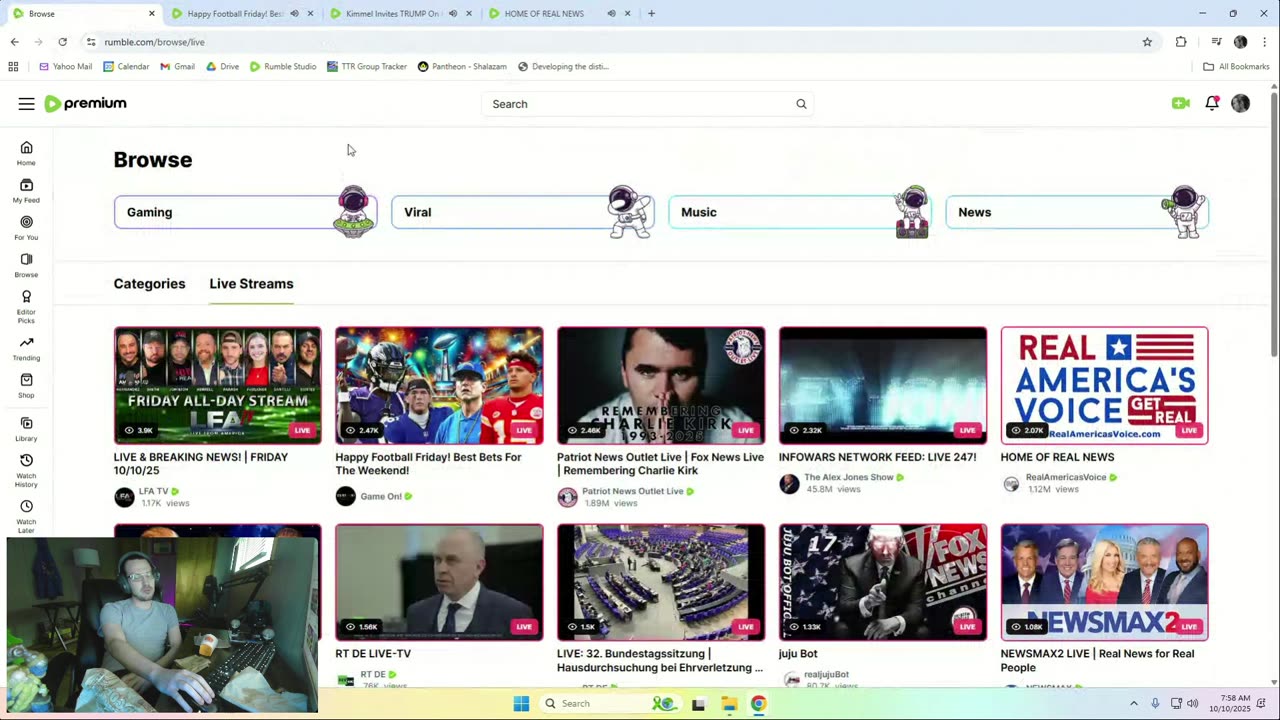The width and height of the screenshot is (1280, 720).
Task: Open the Windows Start button
Action: 521,704
